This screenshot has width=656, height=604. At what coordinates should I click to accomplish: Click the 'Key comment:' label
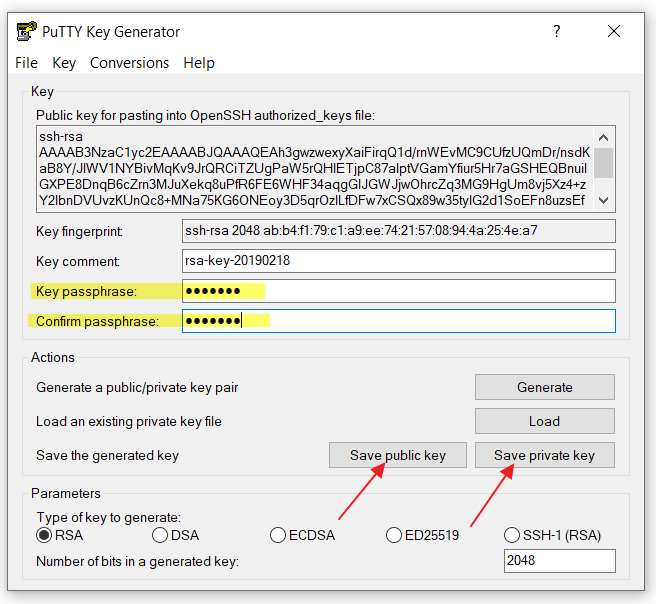[x=78, y=261]
